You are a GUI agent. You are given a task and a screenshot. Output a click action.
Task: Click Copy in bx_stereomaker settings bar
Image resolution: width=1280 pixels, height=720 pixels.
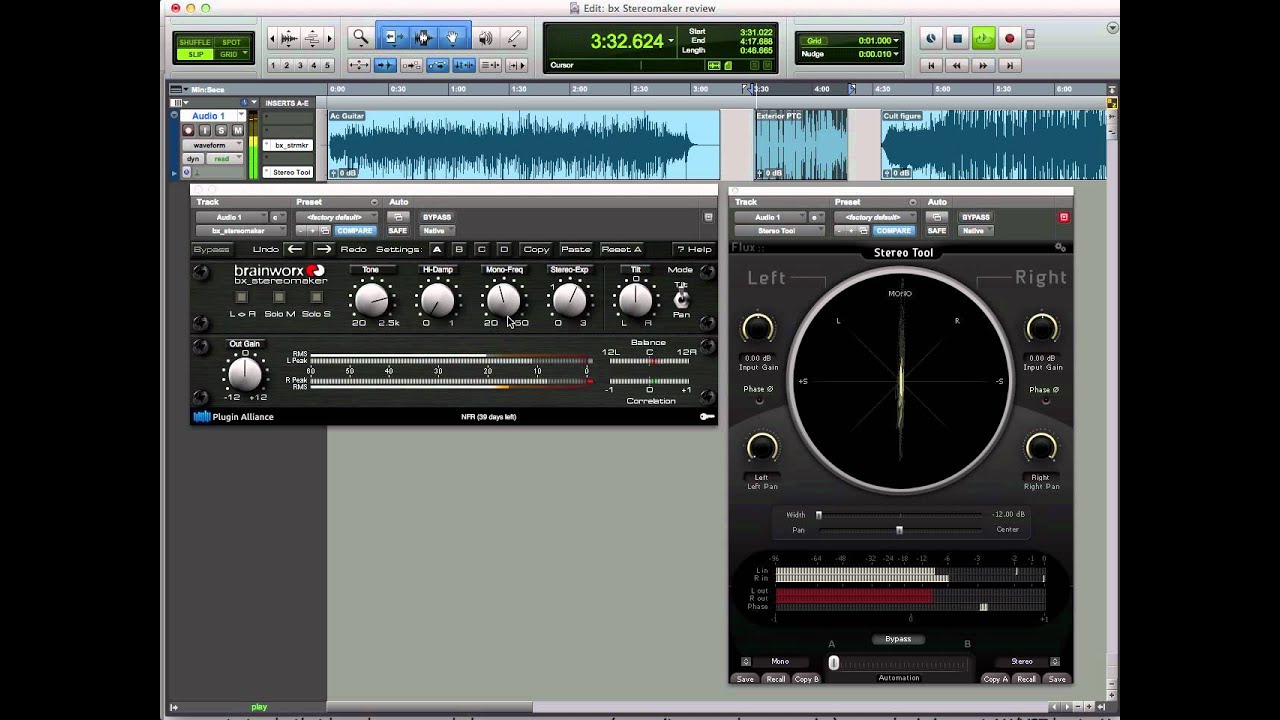(x=536, y=249)
